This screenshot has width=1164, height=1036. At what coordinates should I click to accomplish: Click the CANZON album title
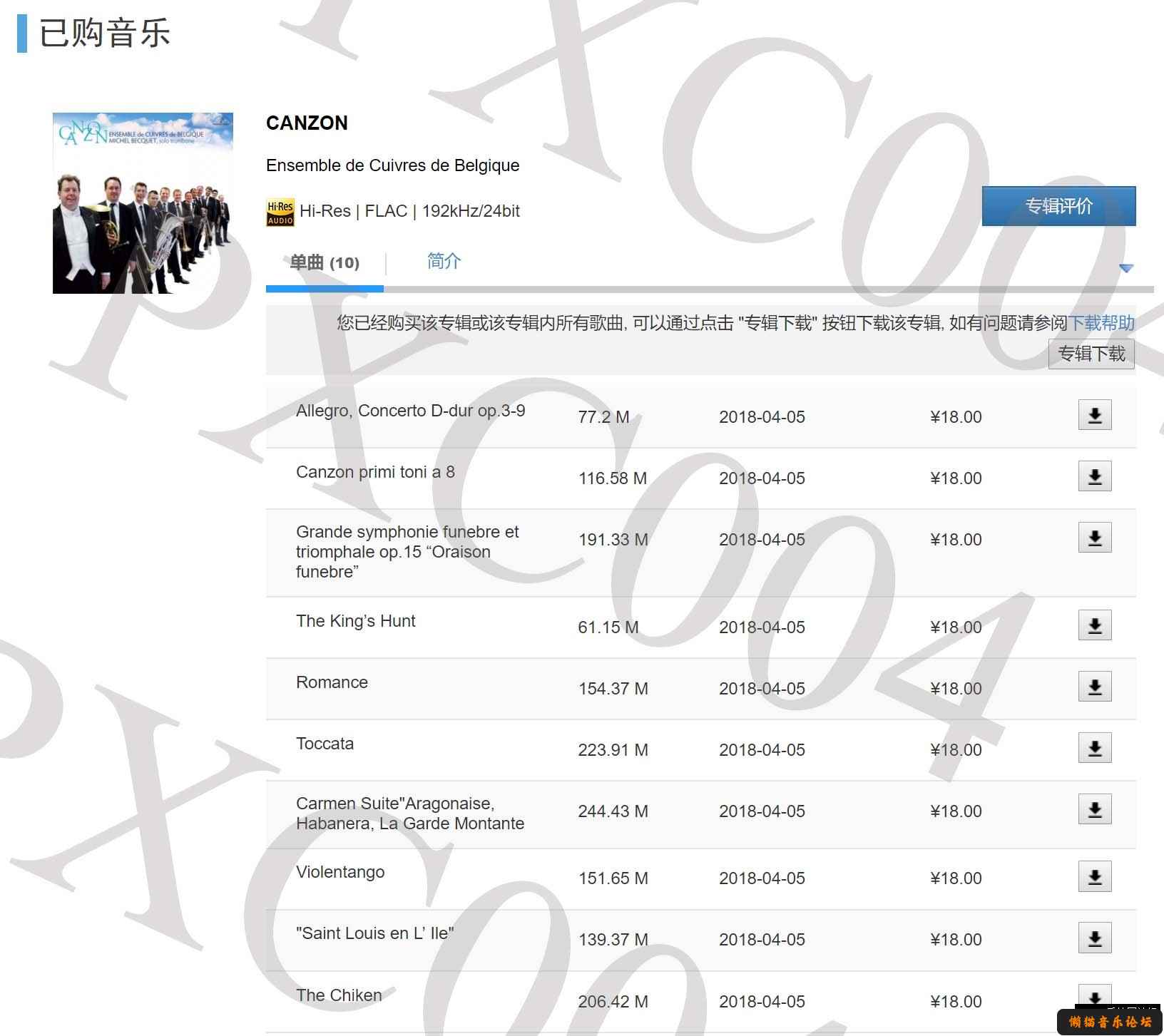pyautogui.click(x=307, y=123)
